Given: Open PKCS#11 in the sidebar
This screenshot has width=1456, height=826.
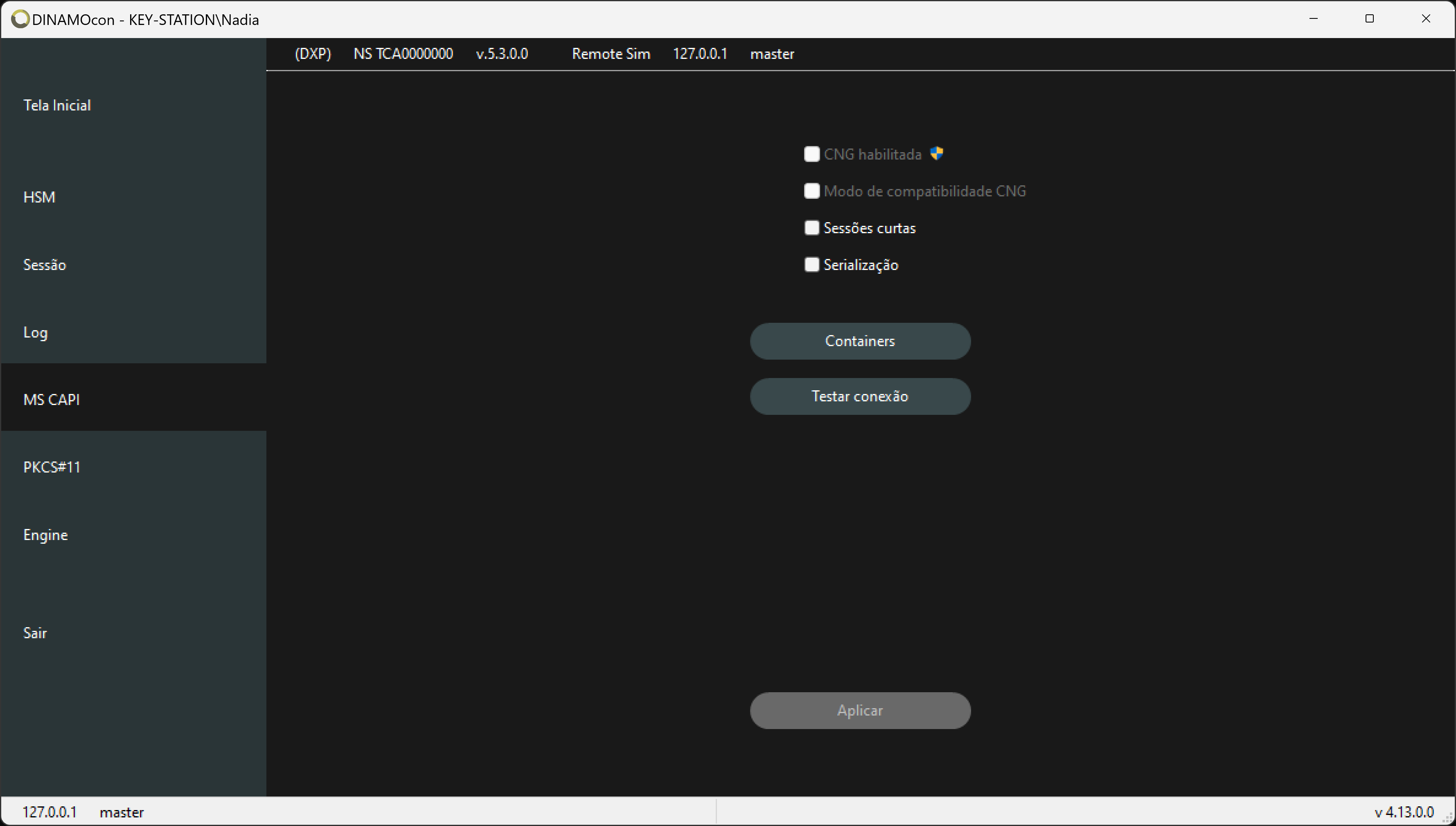Looking at the screenshot, I should coord(133,467).
